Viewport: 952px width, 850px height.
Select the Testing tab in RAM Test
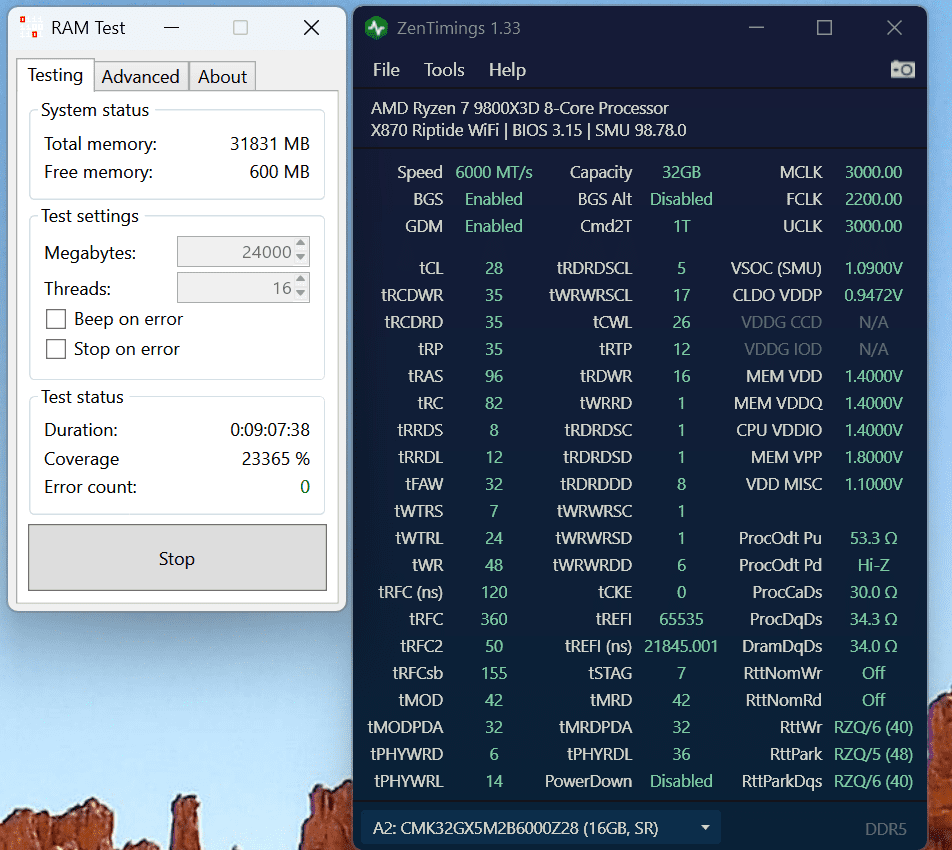pyautogui.click(x=55, y=75)
